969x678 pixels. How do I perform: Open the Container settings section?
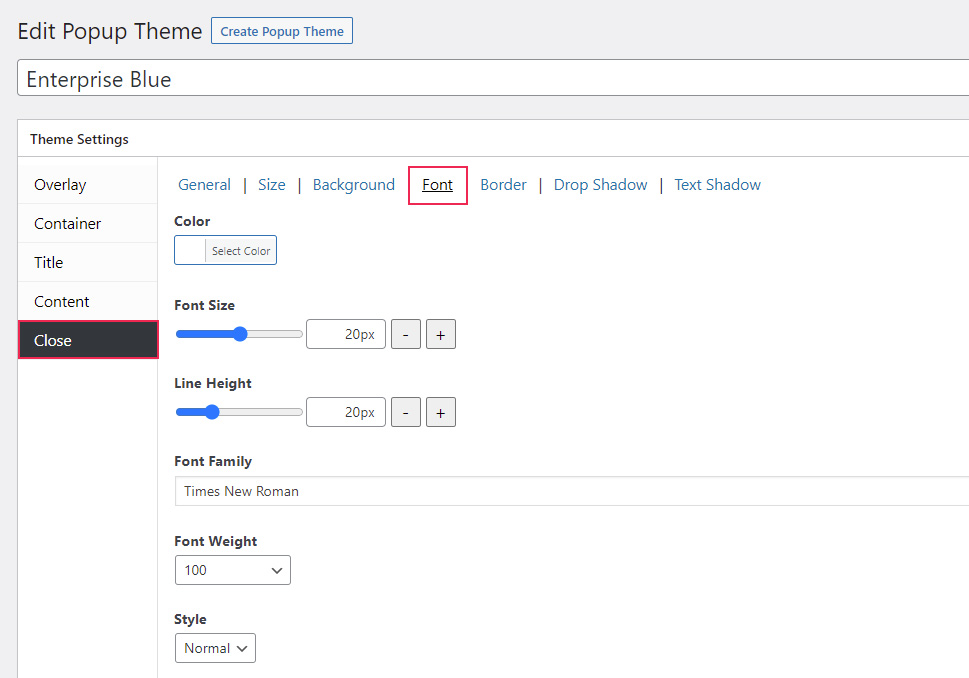coord(87,224)
